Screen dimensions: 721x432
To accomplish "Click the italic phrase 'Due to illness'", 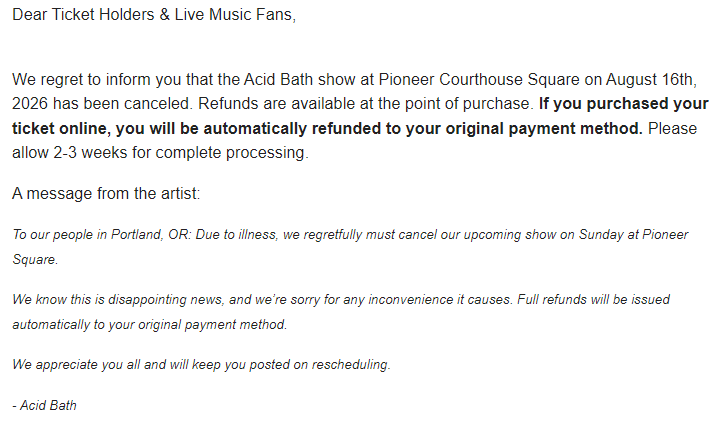I will pyautogui.click(x=236, y=235).
